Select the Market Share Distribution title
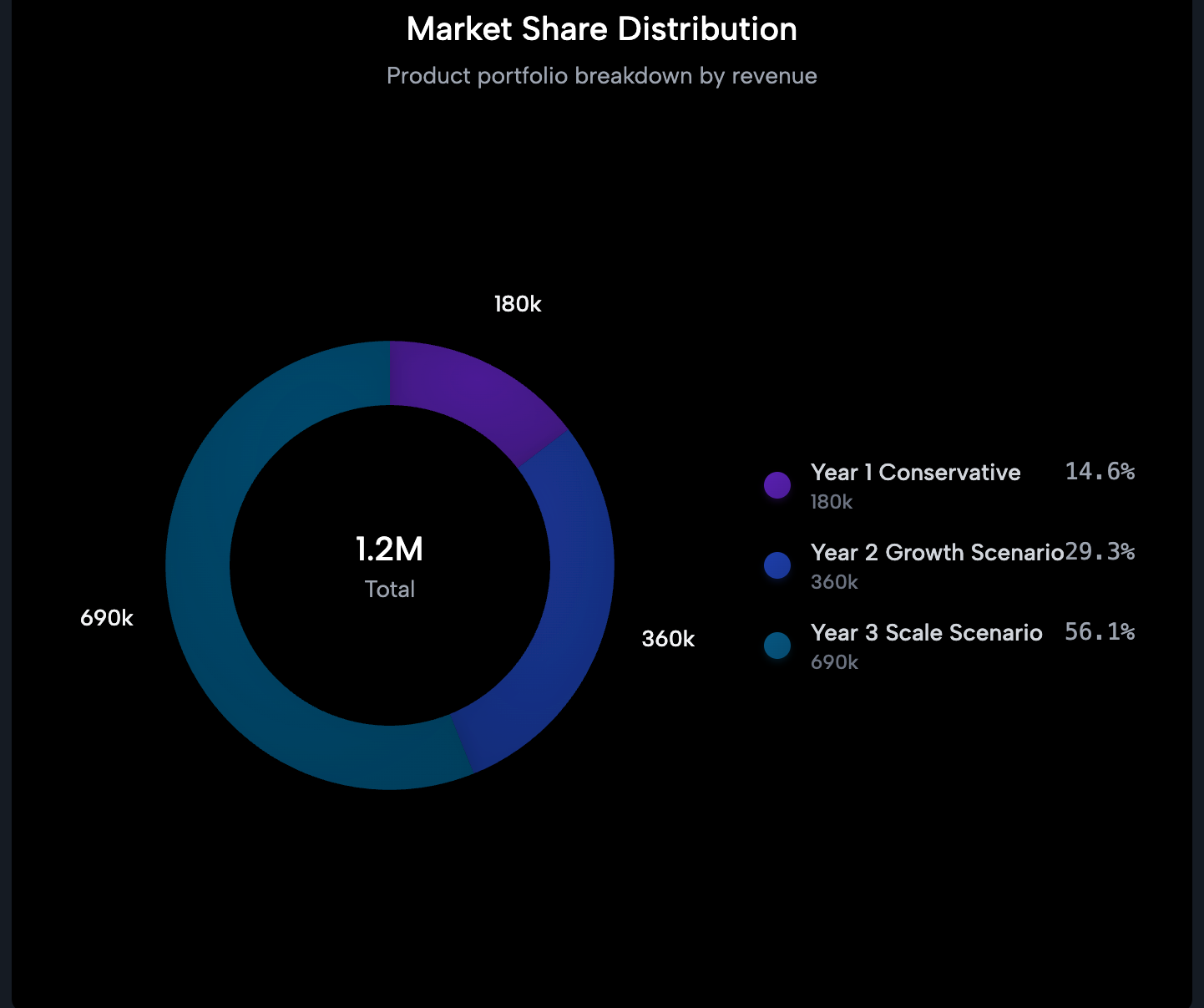The height and width of the screenshot is (1008, 1204). [x=602, y=28]
